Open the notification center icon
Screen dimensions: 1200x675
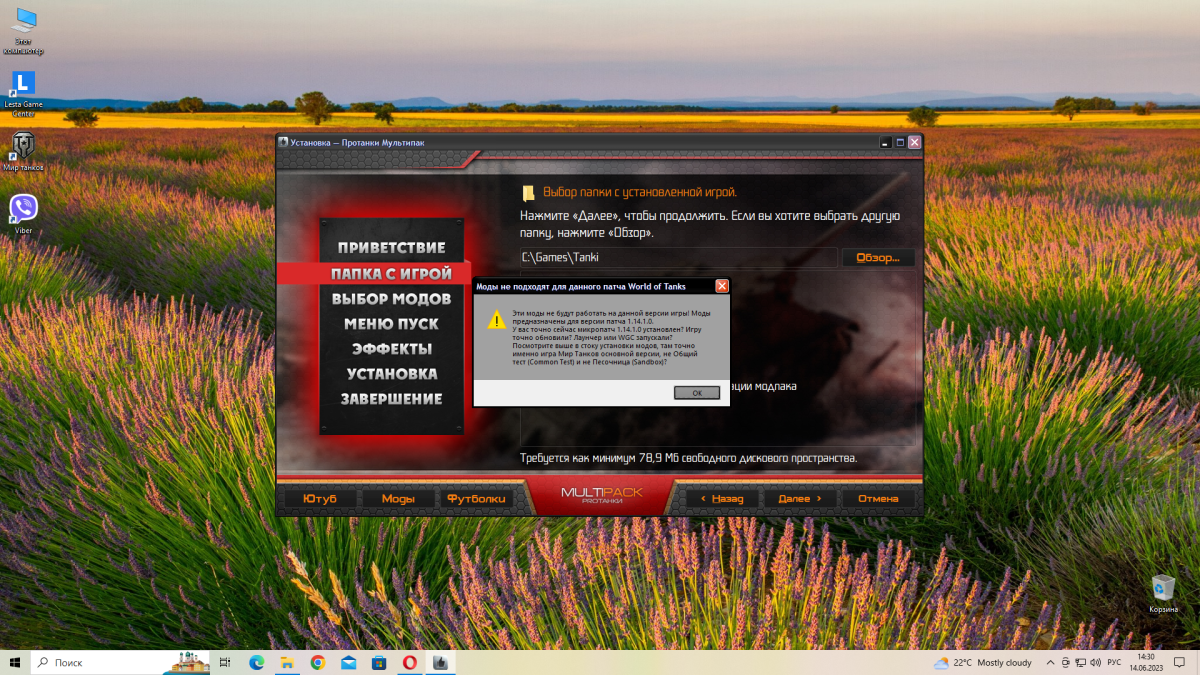click(x=1181, y=663)
